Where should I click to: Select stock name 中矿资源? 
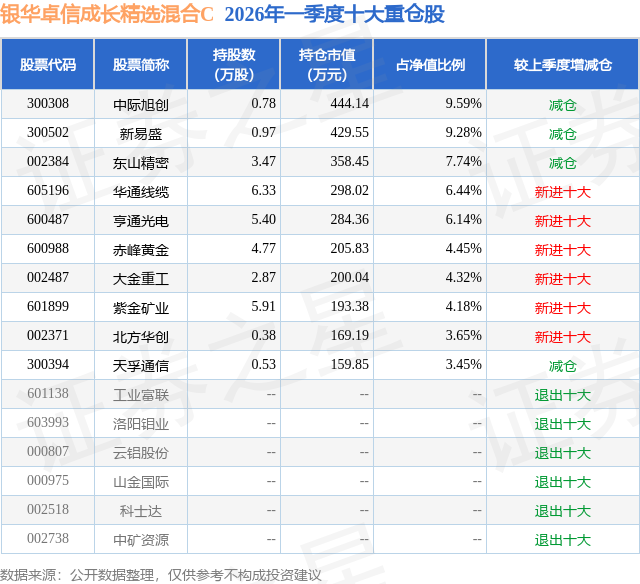[x=141, y=540]
